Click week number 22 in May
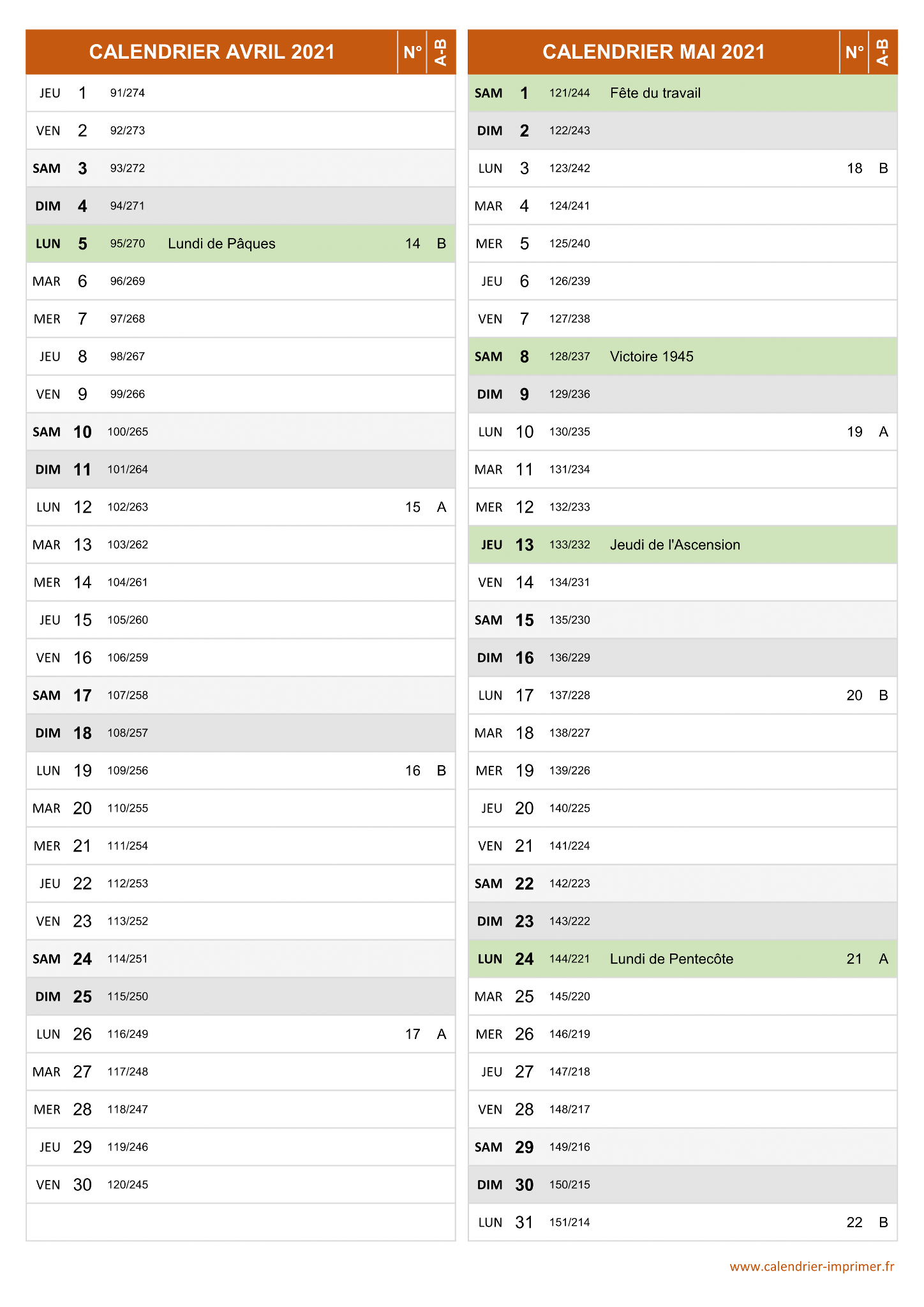924x1307 pixels. pos(854,1223)
